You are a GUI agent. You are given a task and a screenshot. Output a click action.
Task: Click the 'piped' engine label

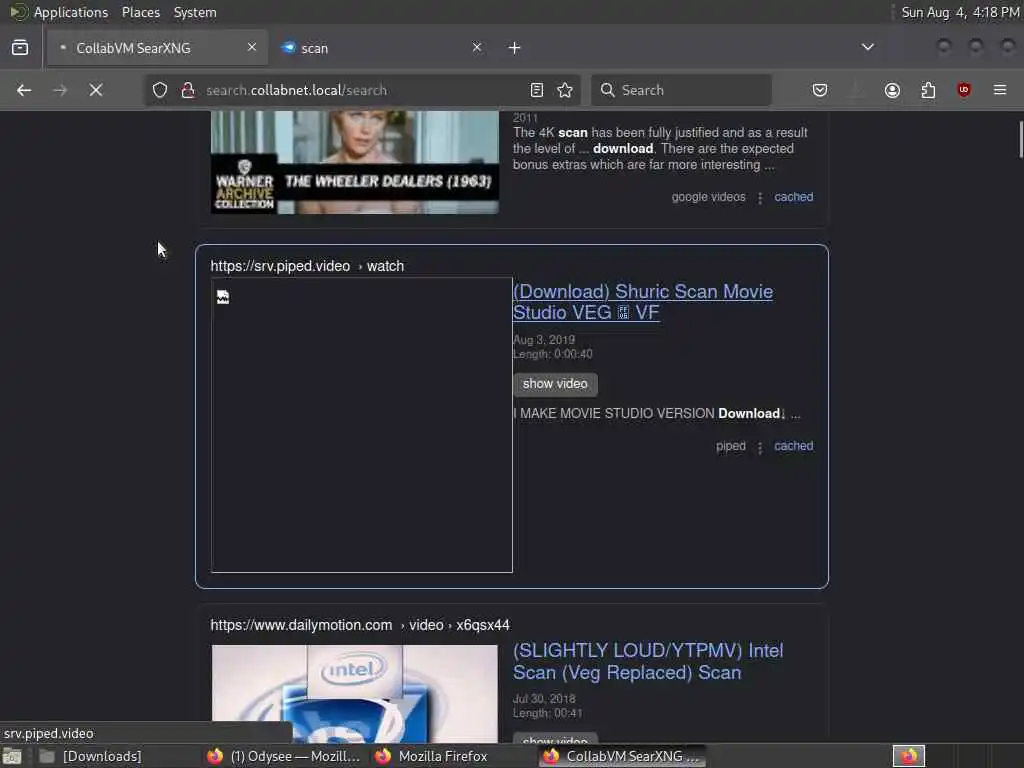pyautogui.click(x=731, y=446)
